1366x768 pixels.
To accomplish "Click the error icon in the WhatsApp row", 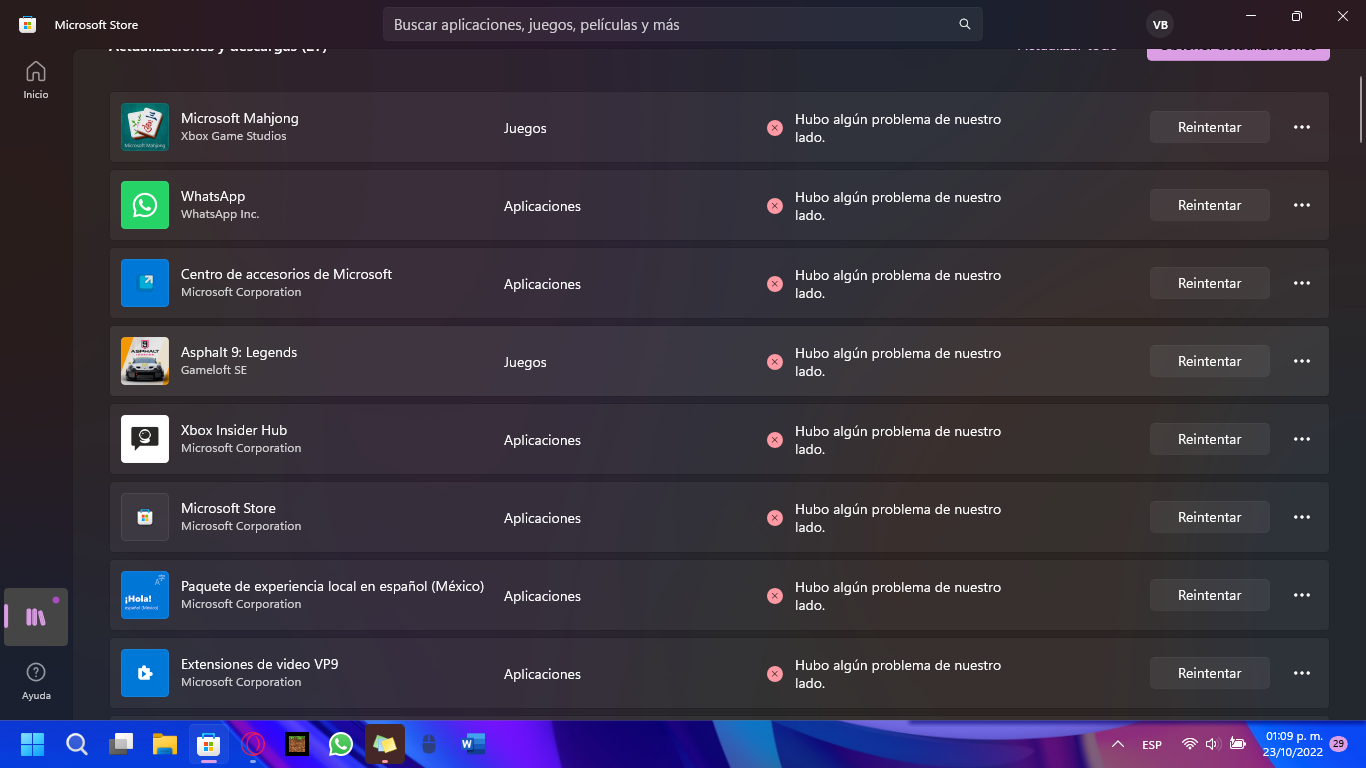I will coord(775,206).
